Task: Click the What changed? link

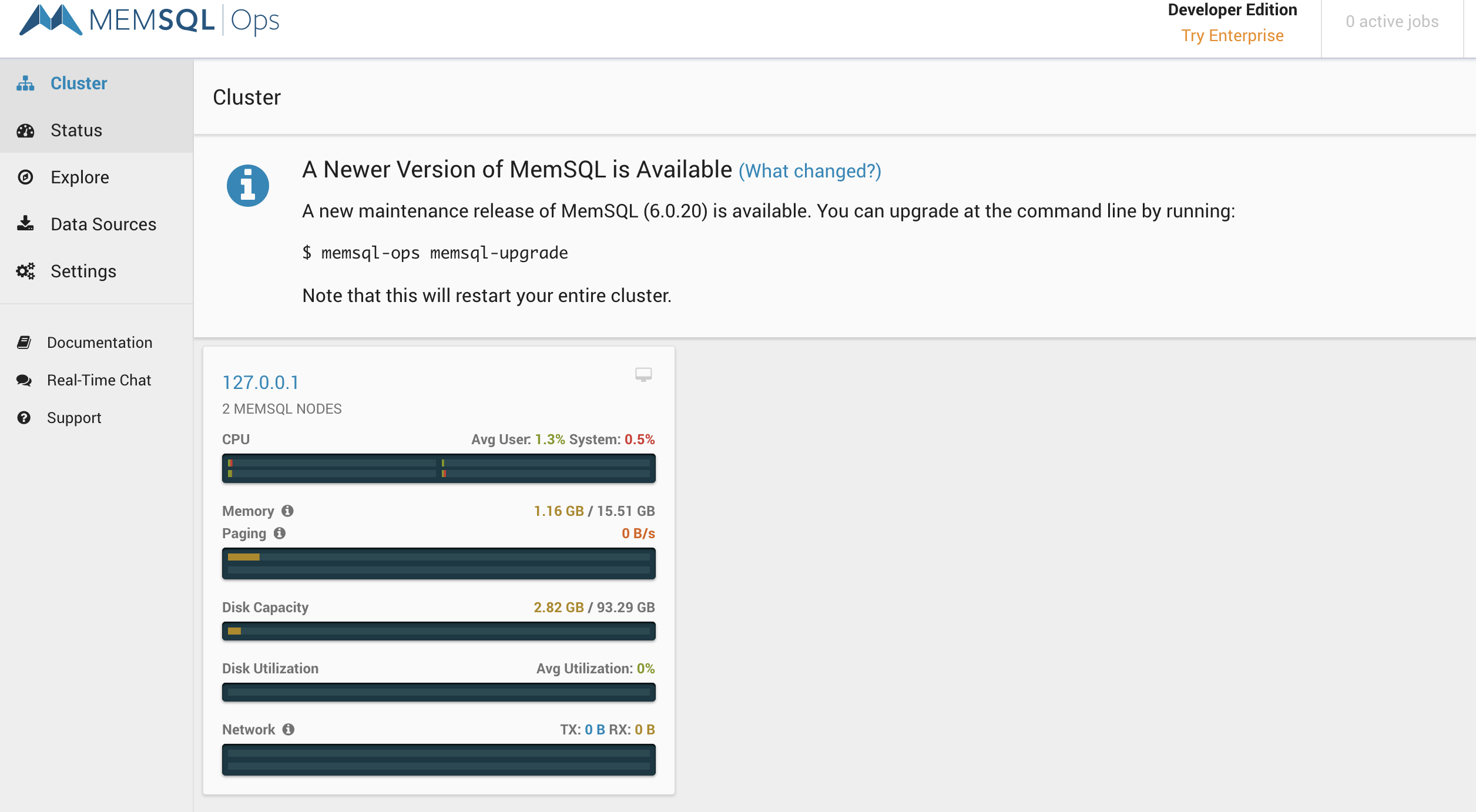Action: (x=810, y=171)
